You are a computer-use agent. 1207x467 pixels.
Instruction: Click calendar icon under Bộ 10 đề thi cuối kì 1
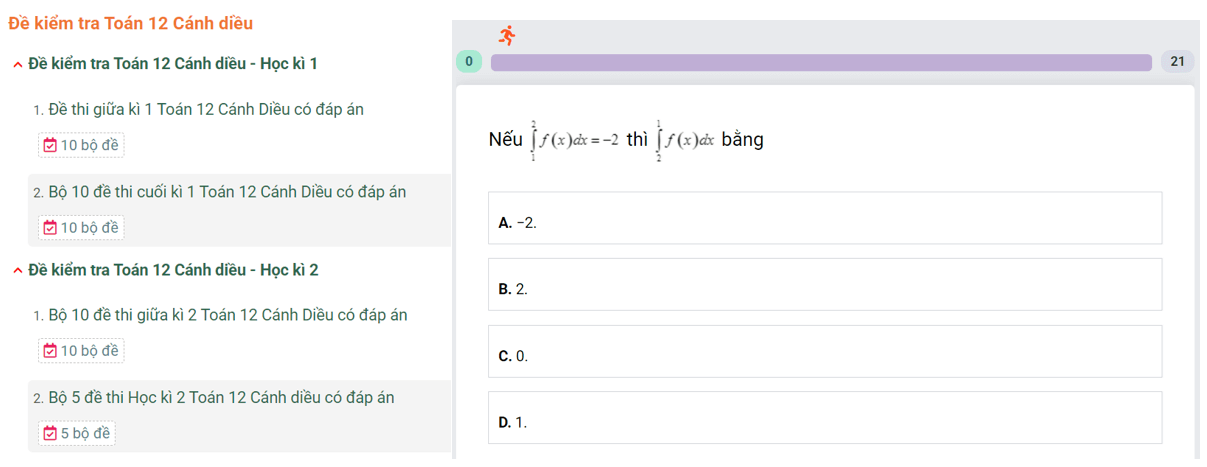click(x=50, y=228)
